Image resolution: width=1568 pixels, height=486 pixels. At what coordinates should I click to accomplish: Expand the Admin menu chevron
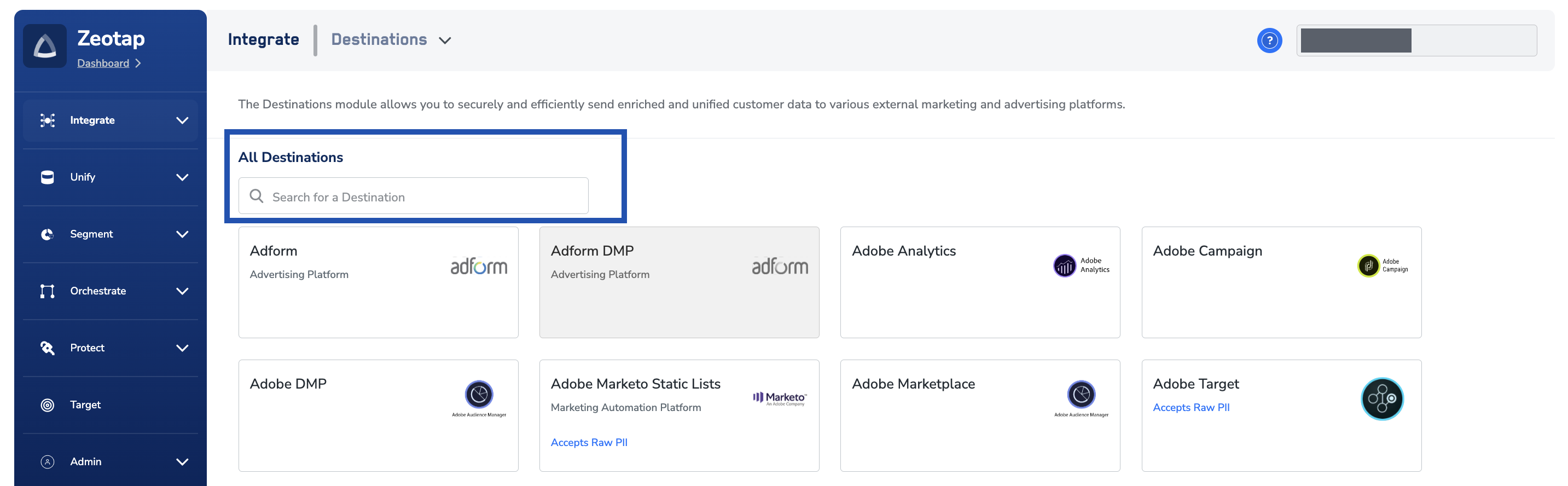click(182, 461)
